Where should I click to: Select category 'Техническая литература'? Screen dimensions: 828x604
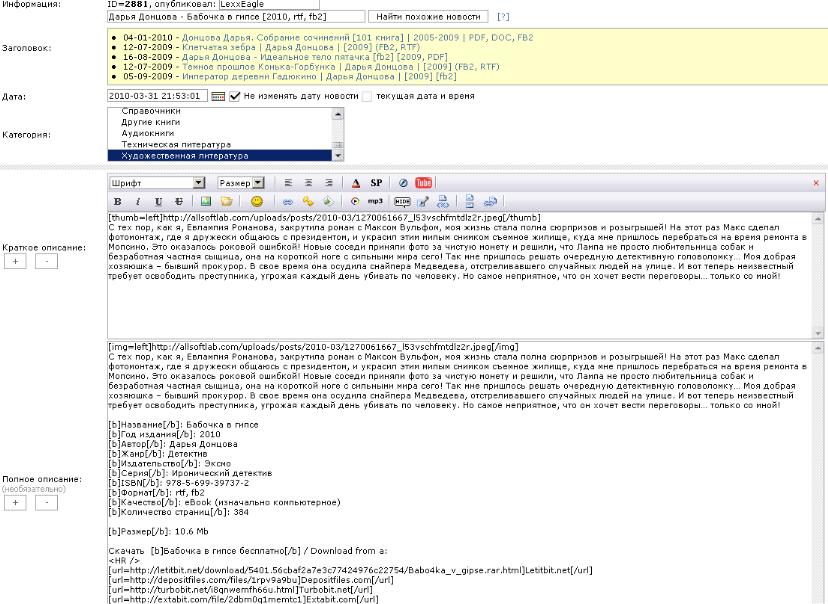[176, 144]
